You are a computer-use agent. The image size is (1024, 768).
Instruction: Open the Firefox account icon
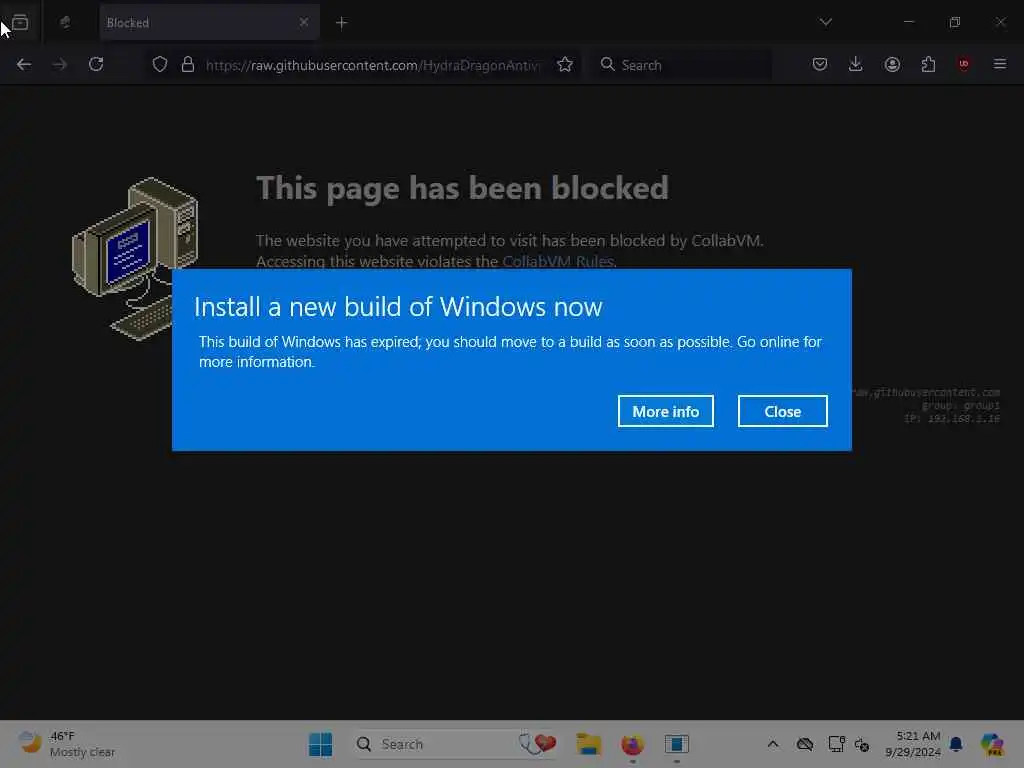tap(892, 64)
